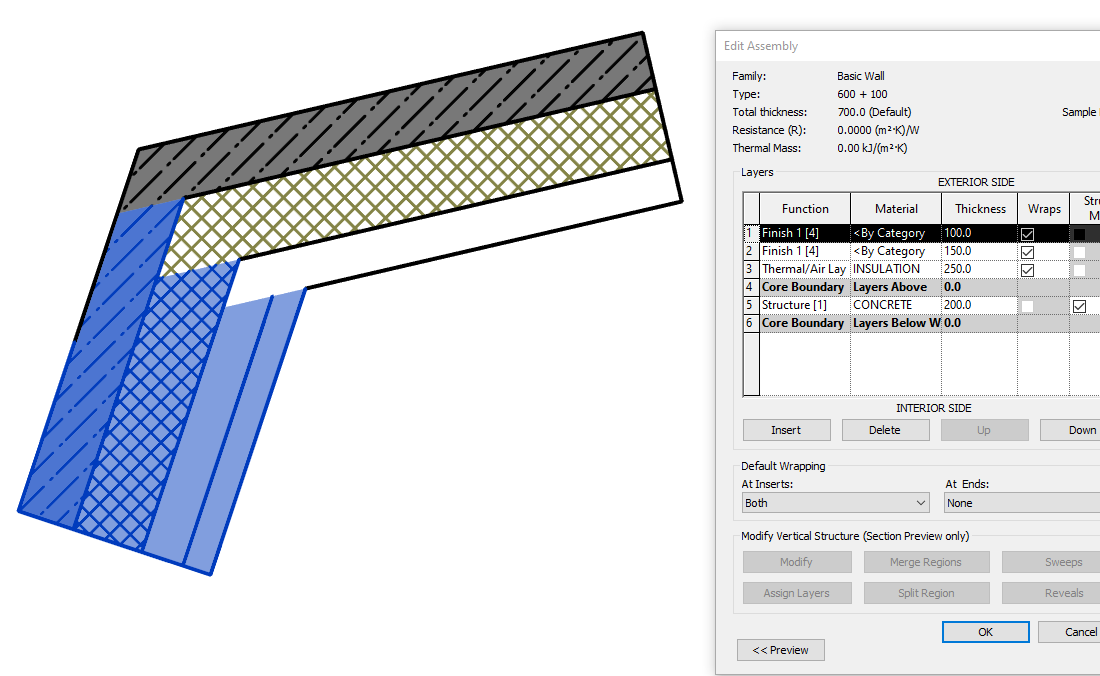1100x676 pixels.
Task: Open the At Ends wrapping dropdown
Action: click(x=1022, y=503)
